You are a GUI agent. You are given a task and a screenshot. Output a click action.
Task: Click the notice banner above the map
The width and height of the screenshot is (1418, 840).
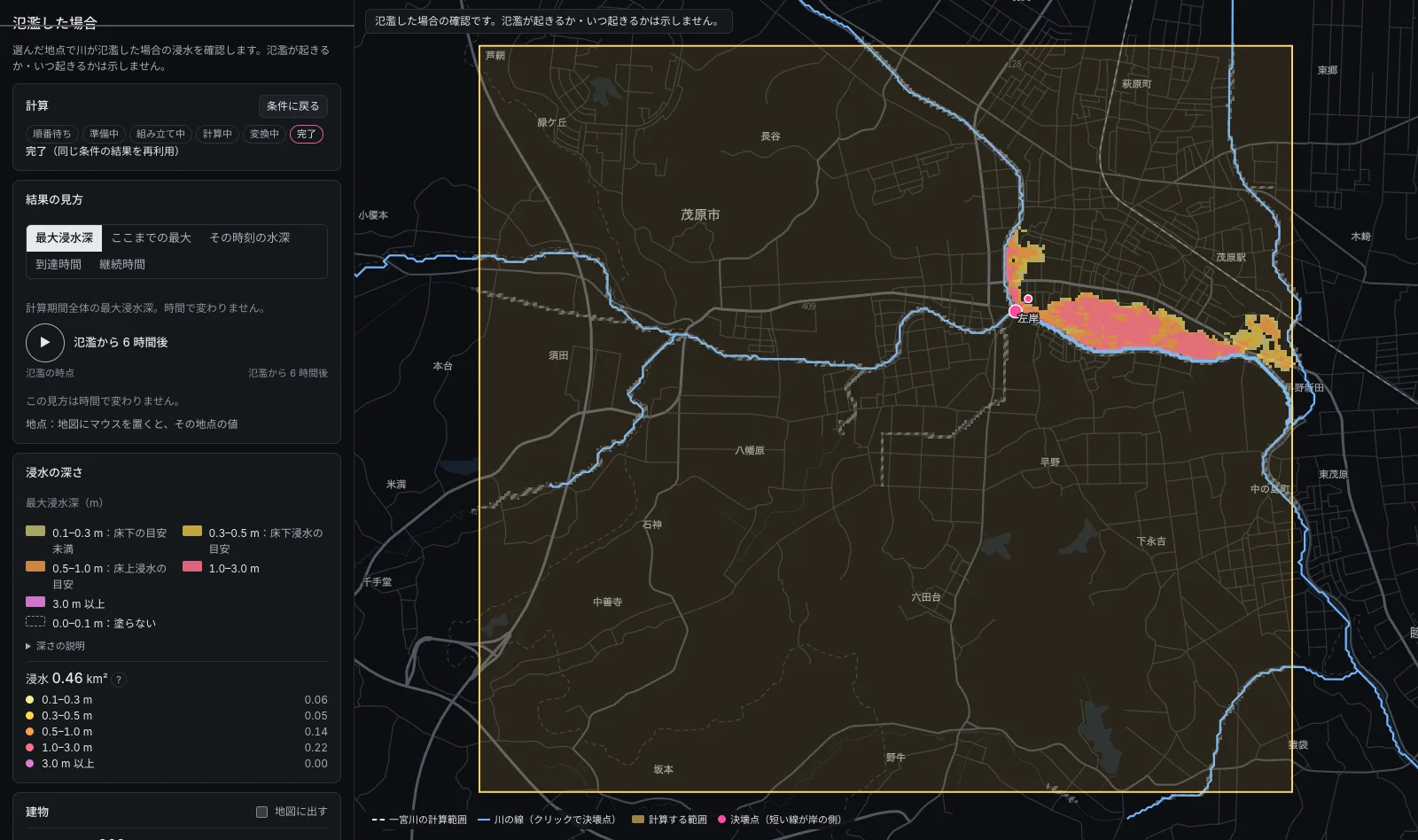[549, 21]
